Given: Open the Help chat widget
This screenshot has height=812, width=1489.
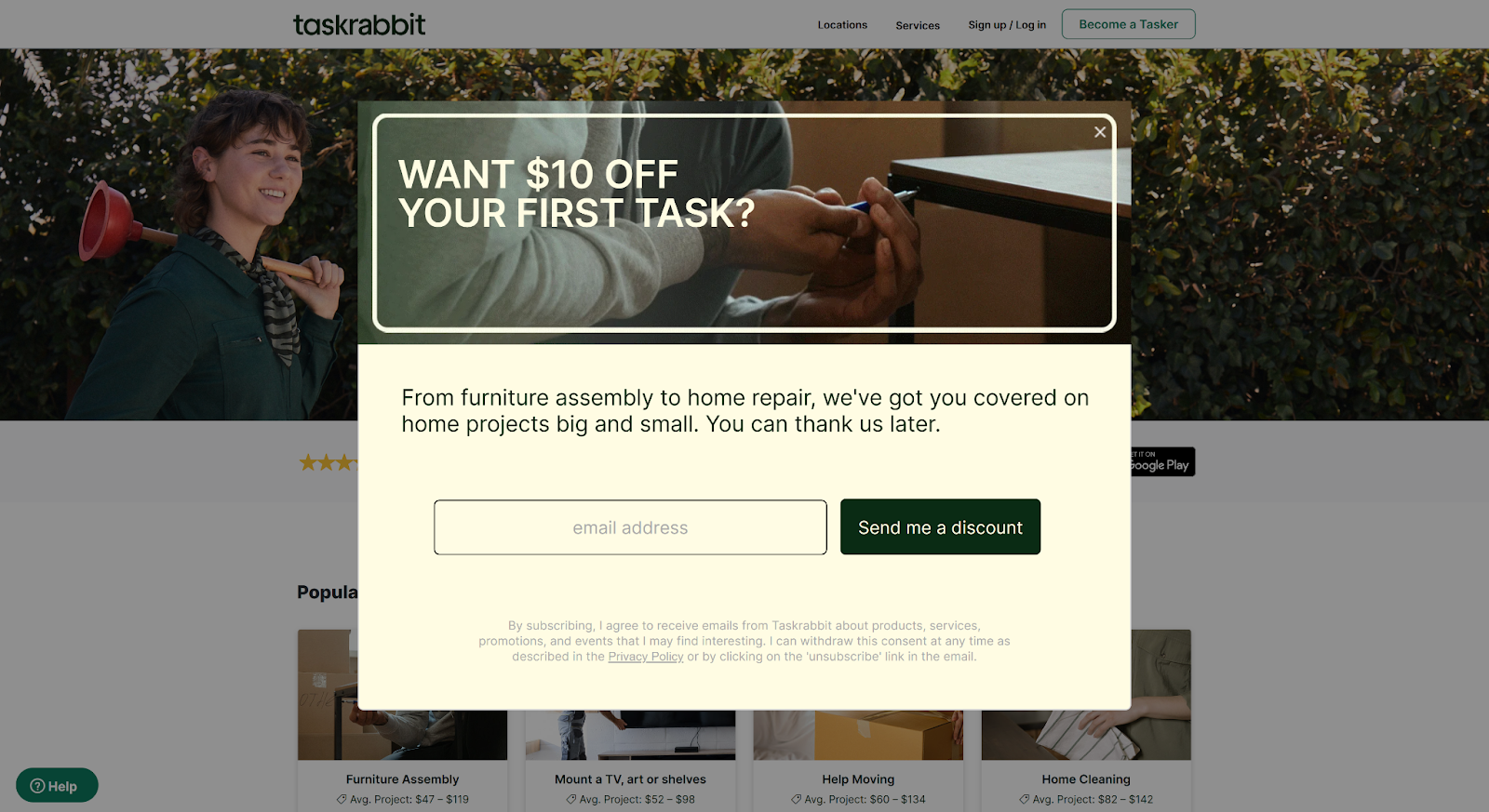Looking at the screenshot, I should pos(57,786).
